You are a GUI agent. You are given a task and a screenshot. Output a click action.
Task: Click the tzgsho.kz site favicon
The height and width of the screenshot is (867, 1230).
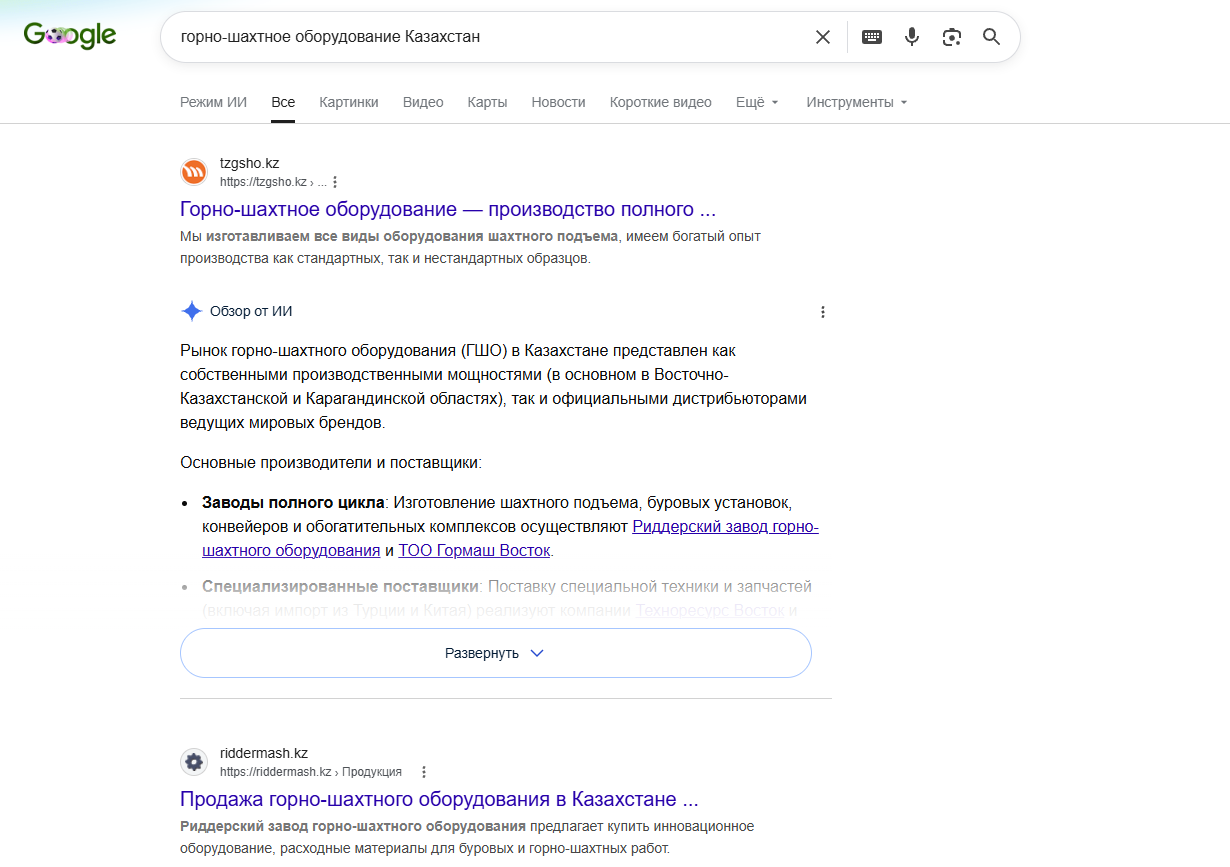point(194,172)
